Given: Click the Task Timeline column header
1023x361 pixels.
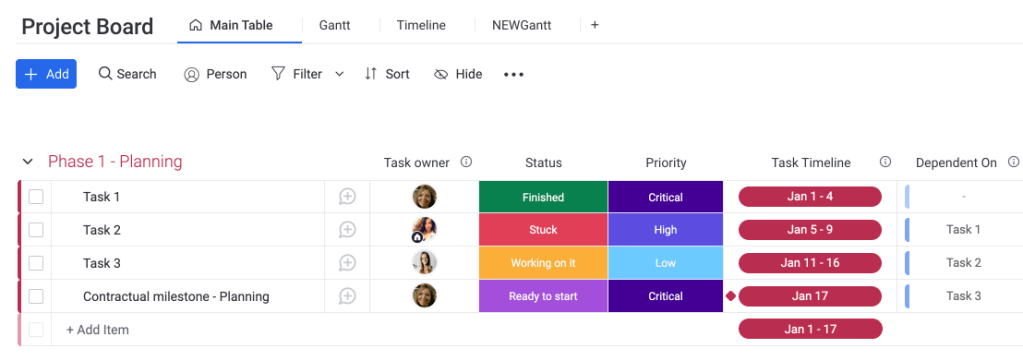Looking at the screenshot, I should (811, 163).
